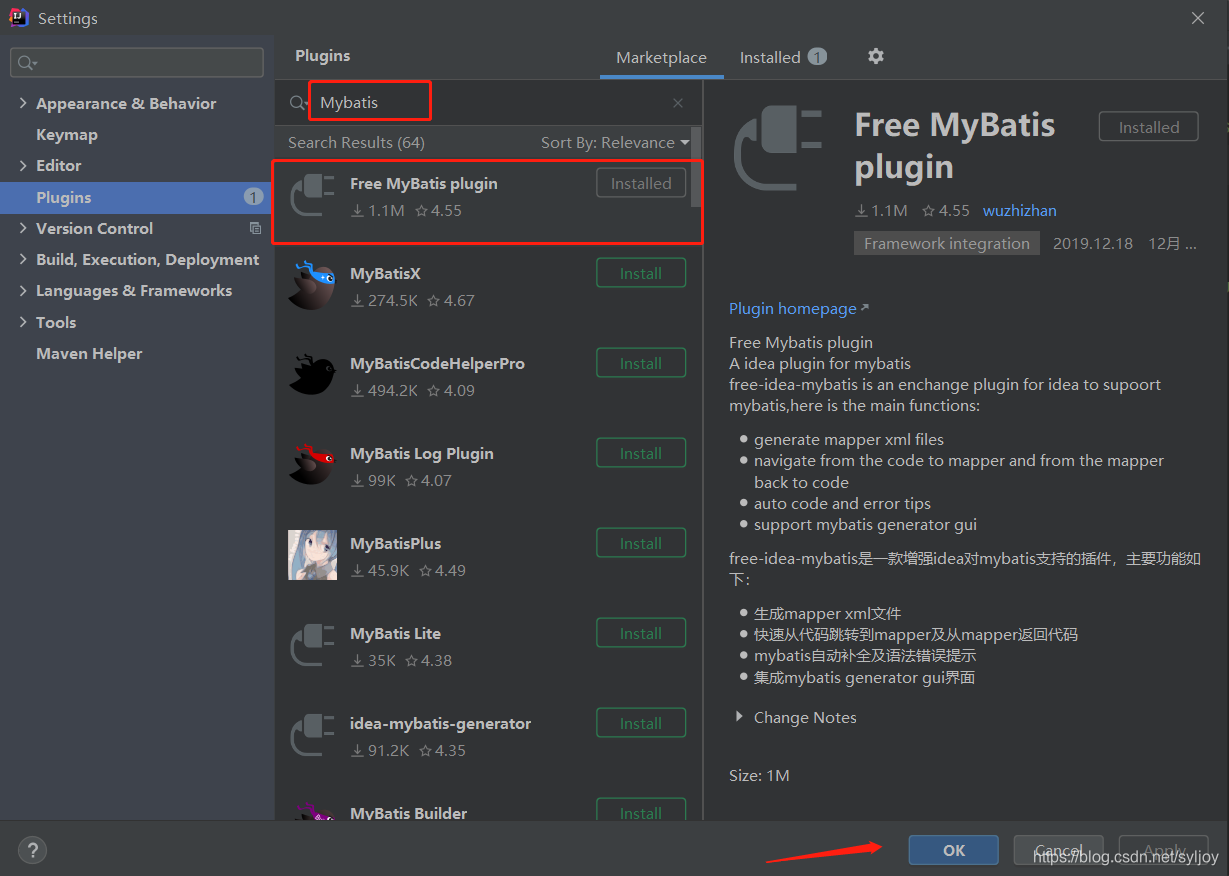
Task: Select the idea-mybatis-generator entry name
Action: pos(440,723)
